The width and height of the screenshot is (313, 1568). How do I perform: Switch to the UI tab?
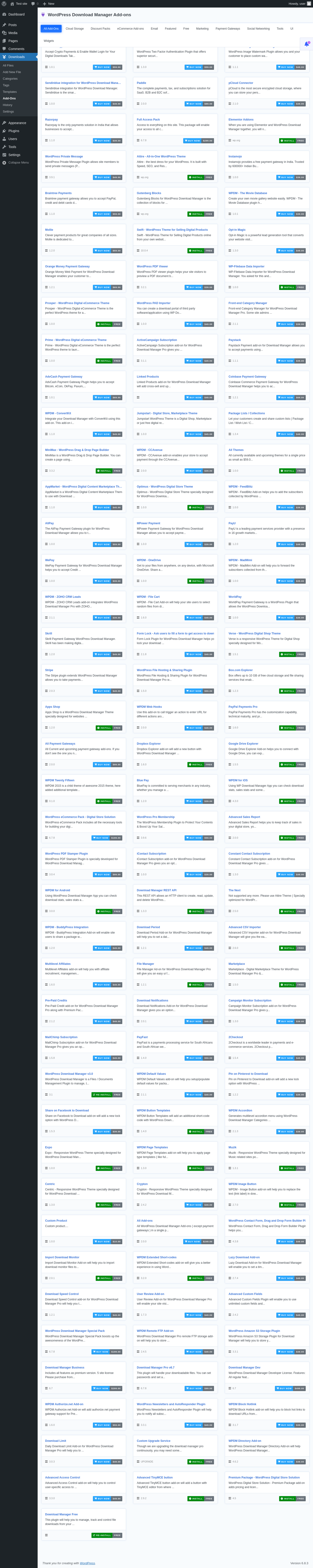click(292, 29)
